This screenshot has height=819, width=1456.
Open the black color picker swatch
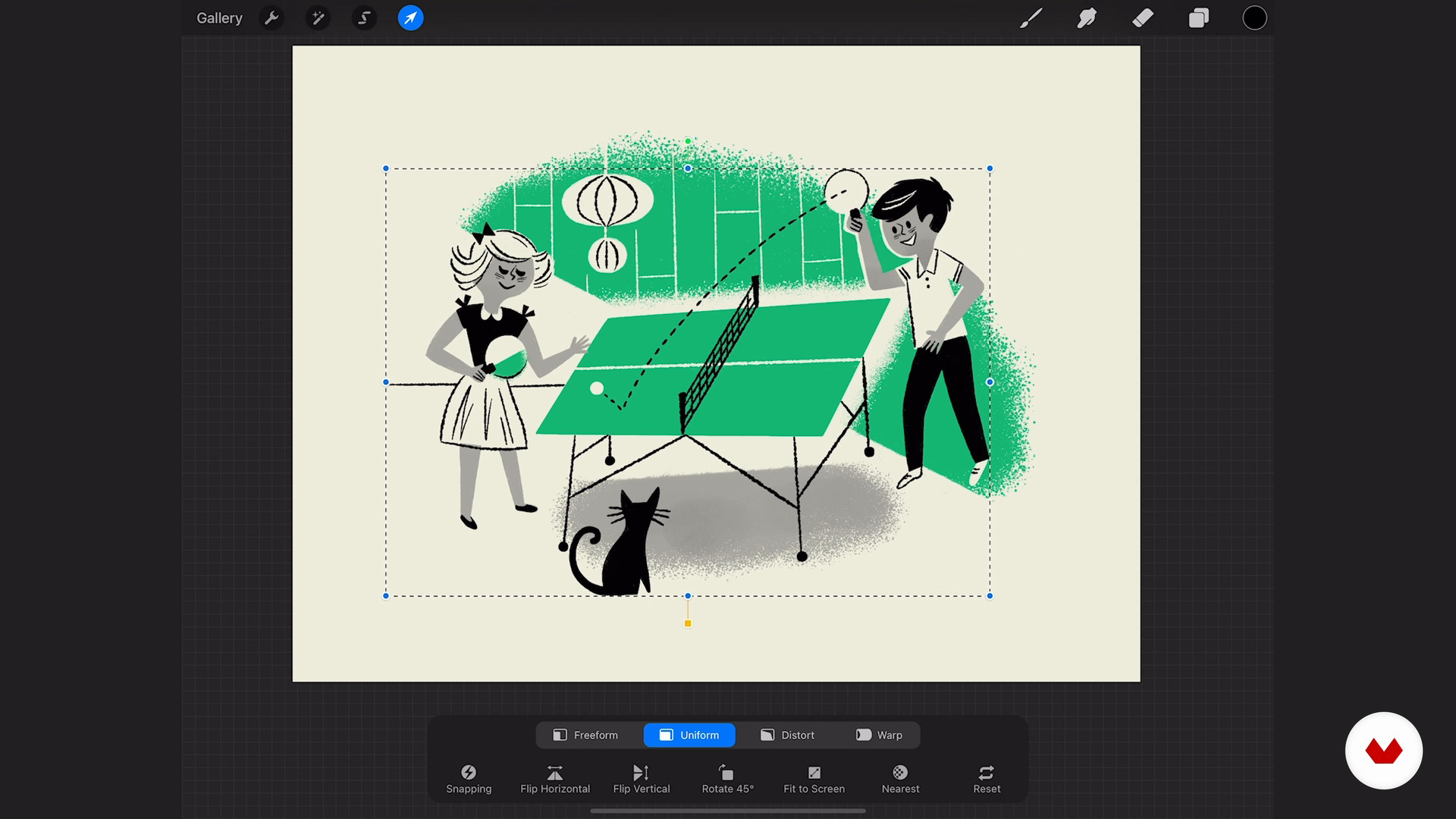click(1255, 18)
